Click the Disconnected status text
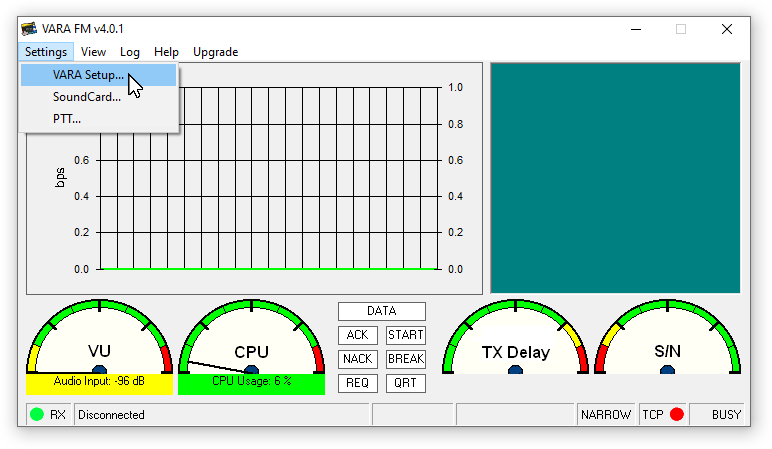Image resolution: width=772 pixels, height=449 pixels. click(x=111, y=415)
